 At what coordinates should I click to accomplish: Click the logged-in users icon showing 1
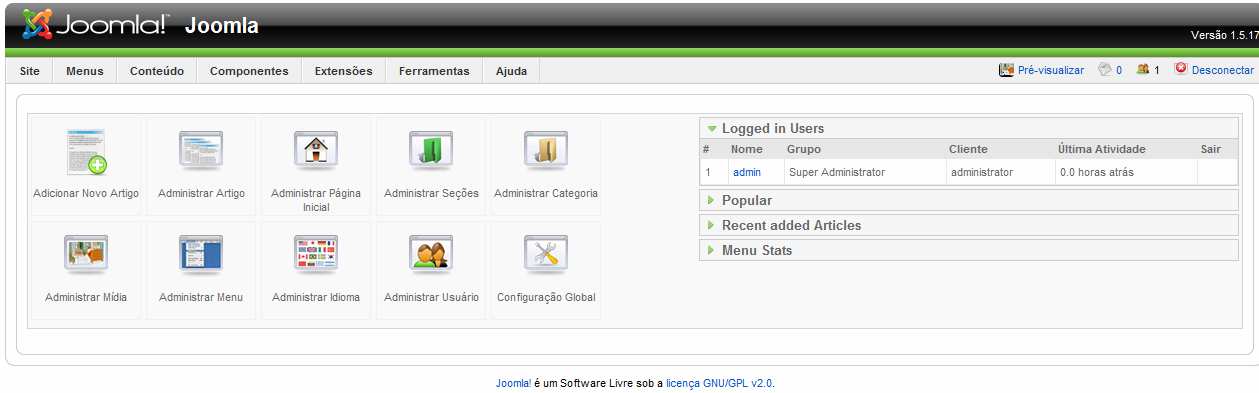(x=1142, y=70)
